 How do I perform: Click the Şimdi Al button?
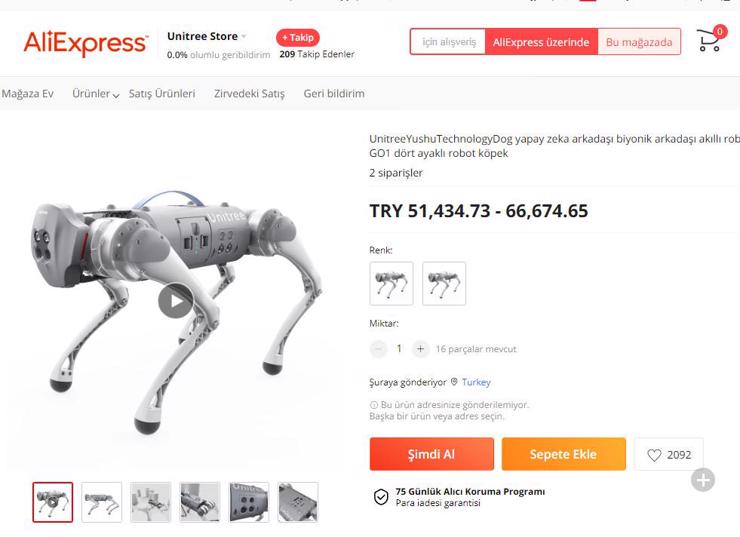(x=431, y=454)
